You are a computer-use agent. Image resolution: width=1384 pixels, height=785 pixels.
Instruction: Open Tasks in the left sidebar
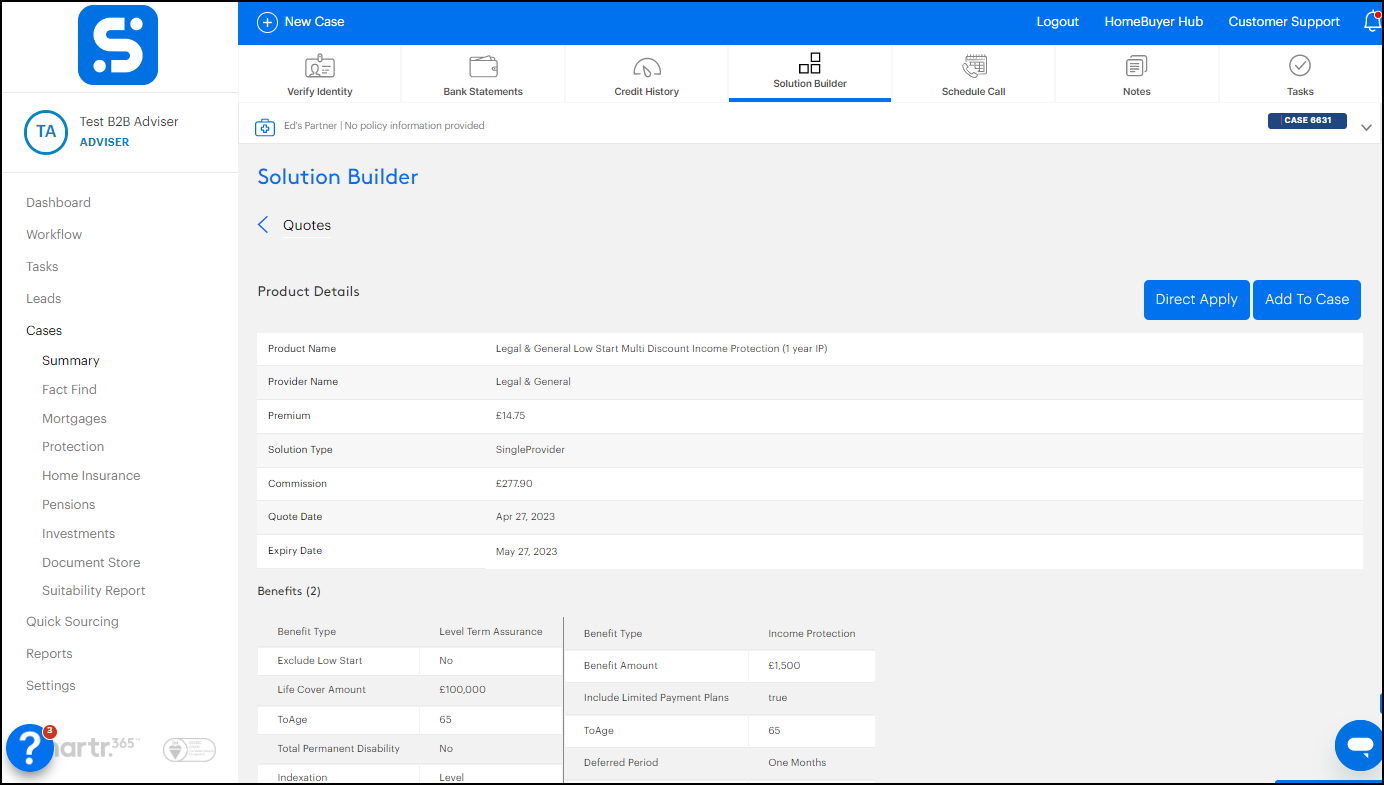point(42,266)
